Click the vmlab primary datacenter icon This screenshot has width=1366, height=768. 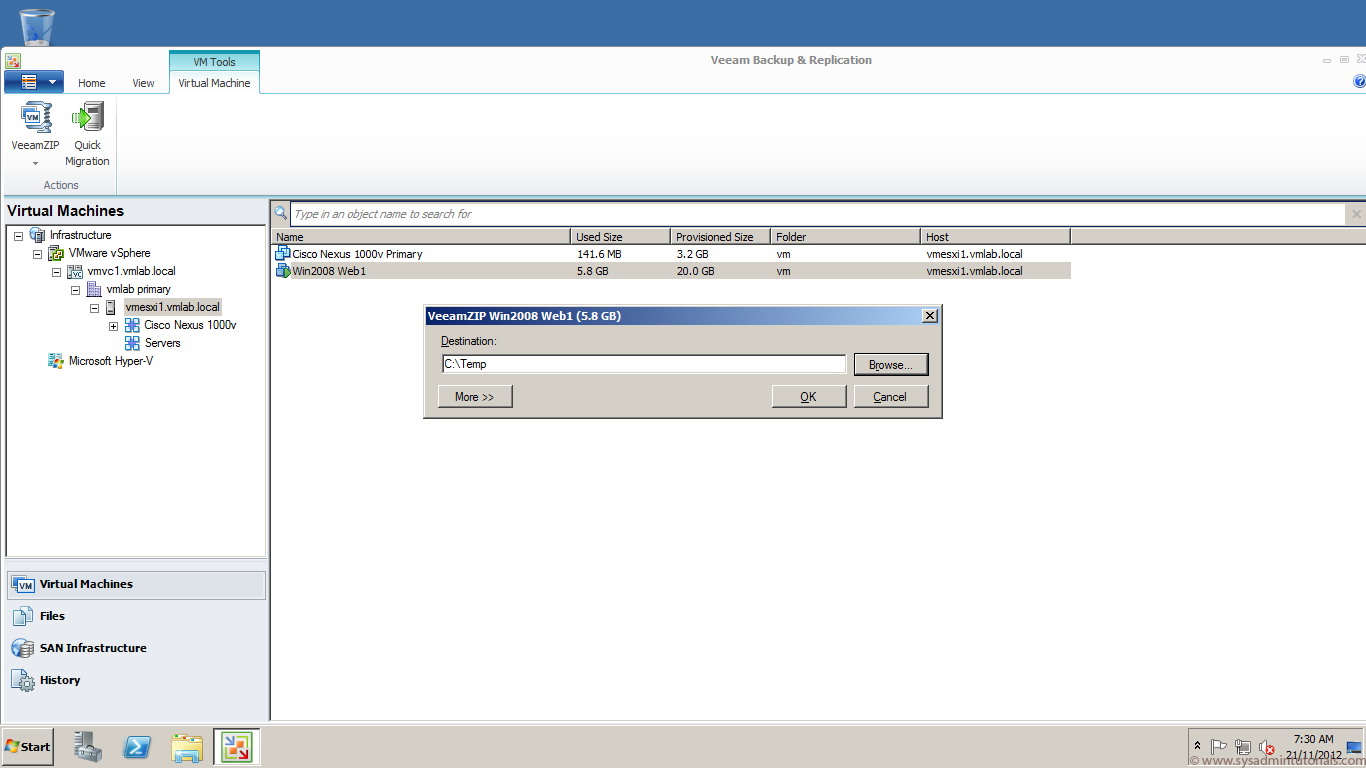94,289
